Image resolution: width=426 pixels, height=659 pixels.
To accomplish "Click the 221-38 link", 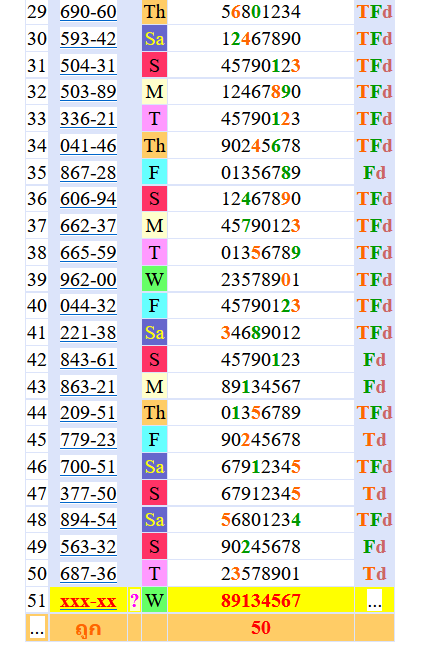I will 88,333.
